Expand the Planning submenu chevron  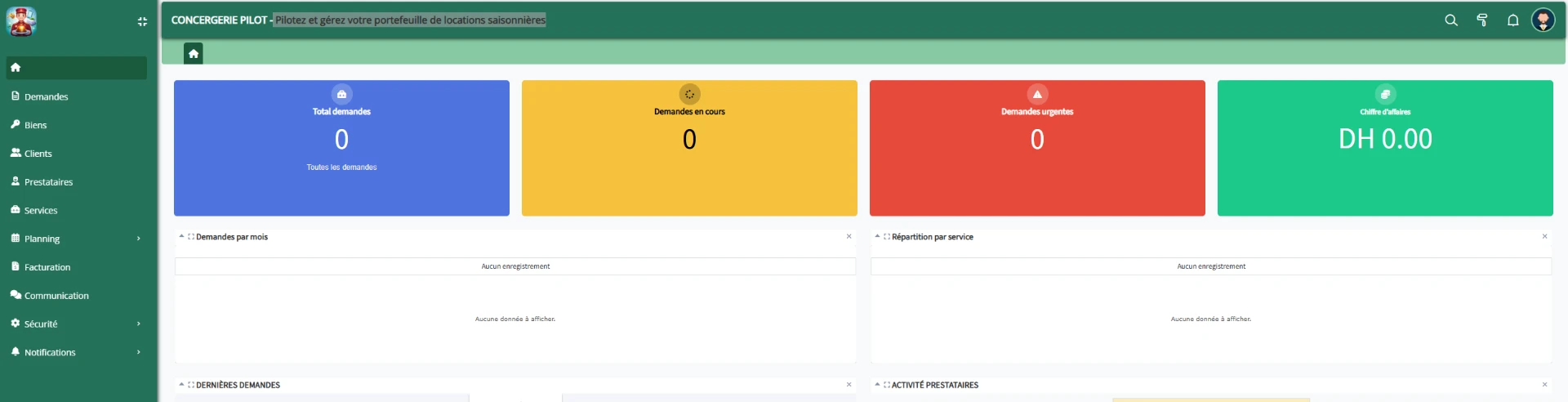click(x=138, y=239)
